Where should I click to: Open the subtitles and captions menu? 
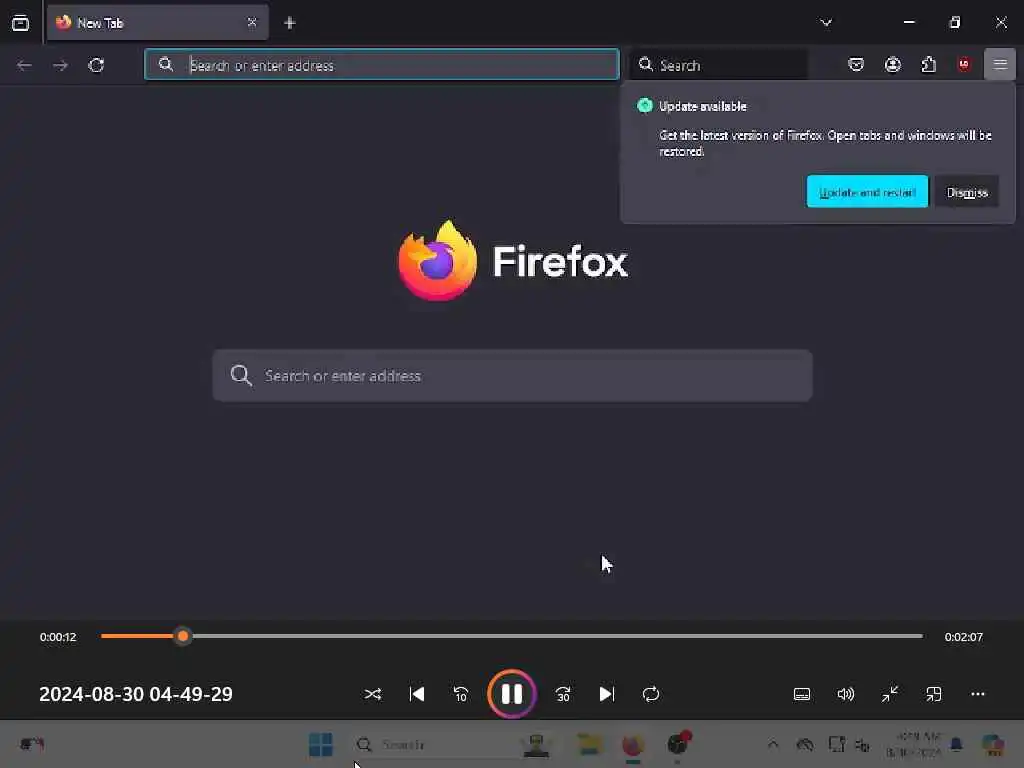coord(802,694)
